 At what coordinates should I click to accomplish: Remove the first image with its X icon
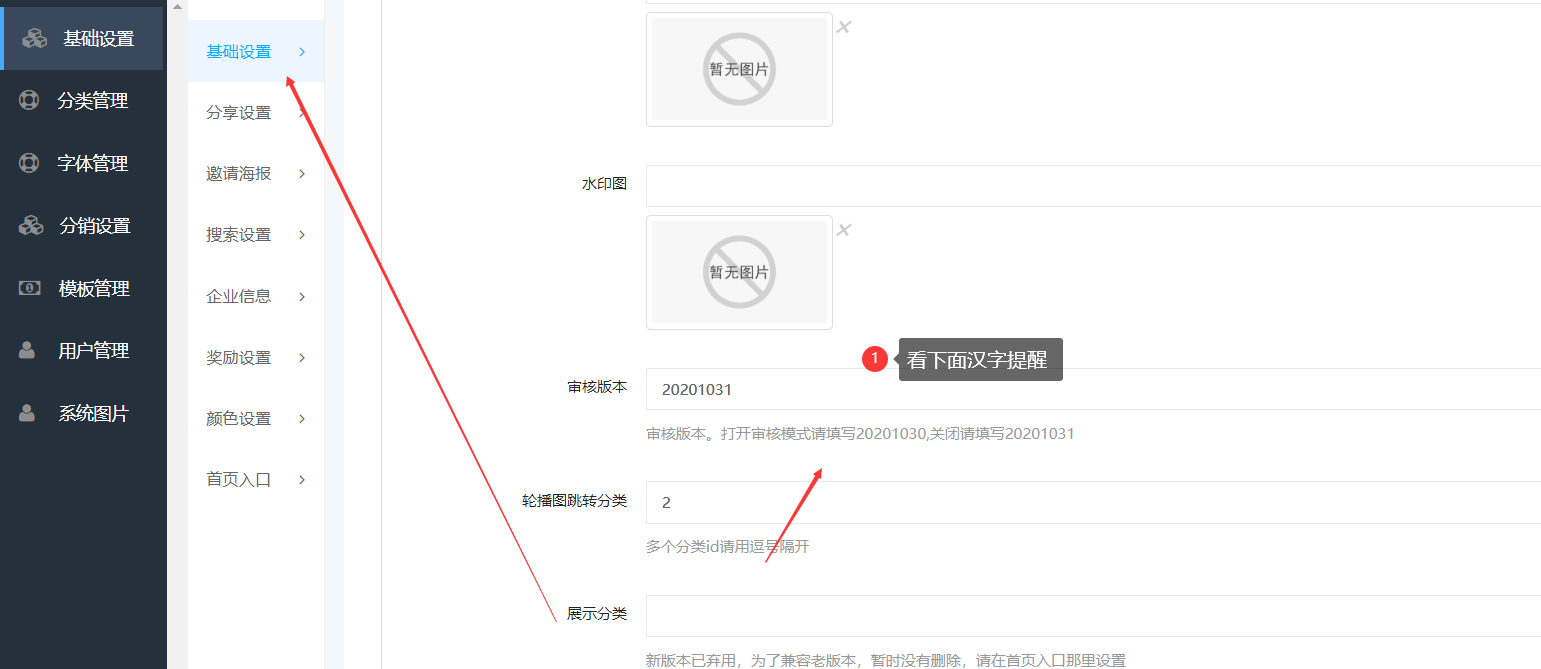[843, 27]
